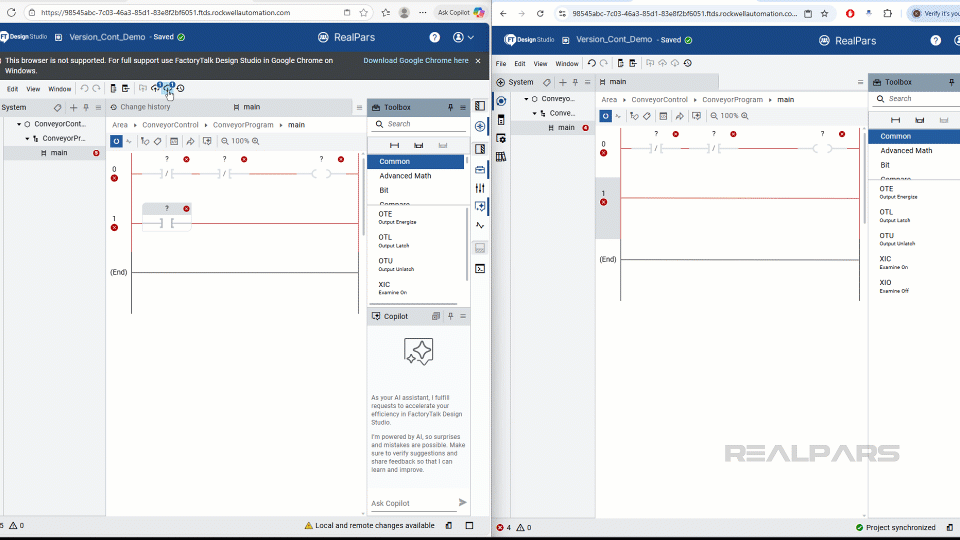This screenshot has width=960, height=540.
Task: Click the library icon in right window left sidebar
Action: tap(501, 157)
